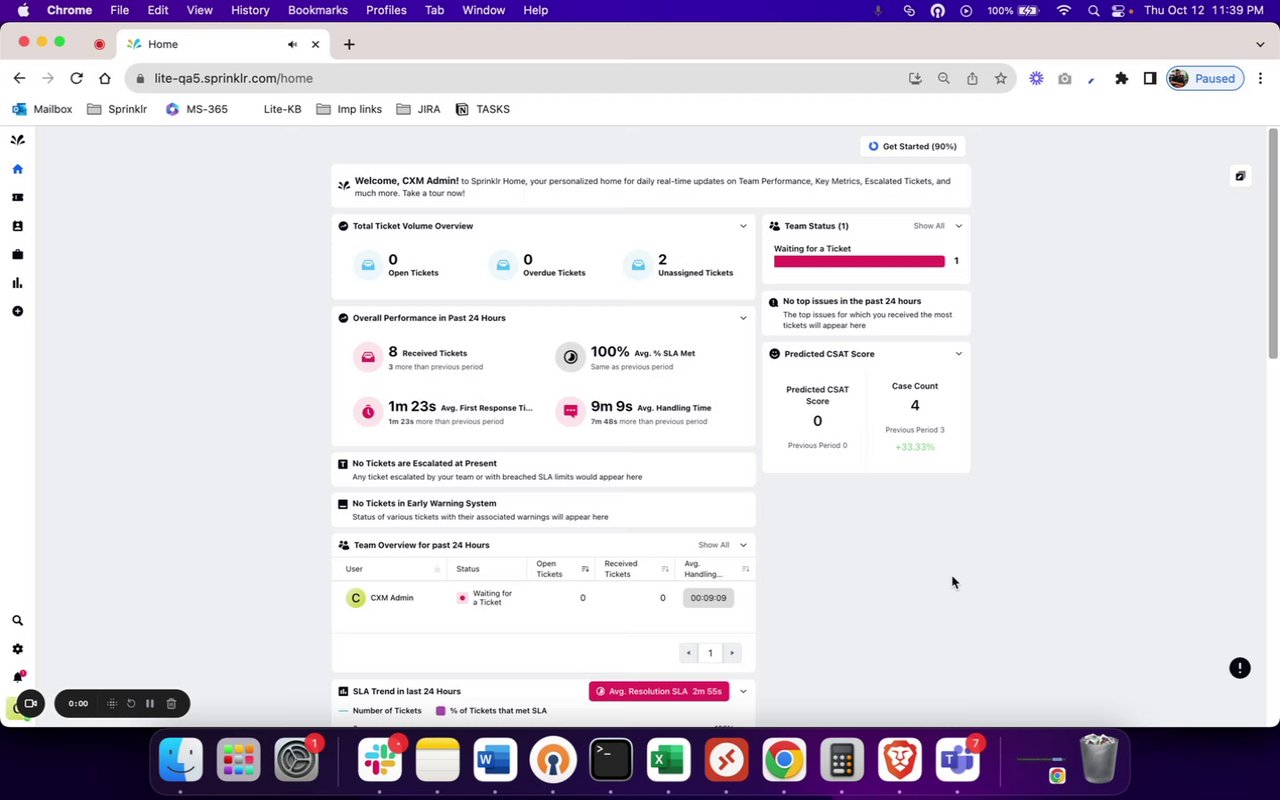The image size is (1280, 800).
Task: Sort by the User column
Action: 437,569
